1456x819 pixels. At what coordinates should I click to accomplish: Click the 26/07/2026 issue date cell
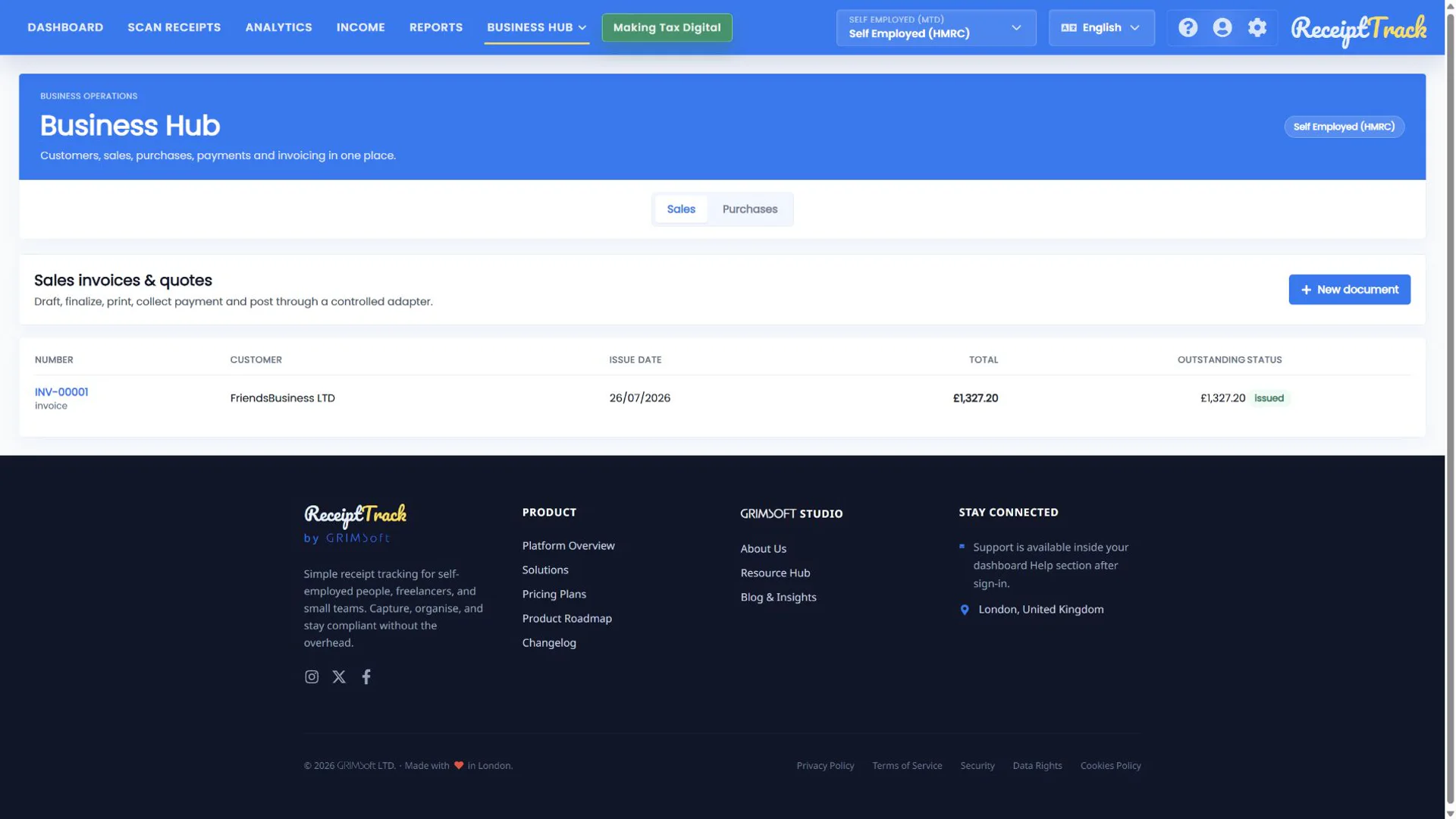coord(639,398)
